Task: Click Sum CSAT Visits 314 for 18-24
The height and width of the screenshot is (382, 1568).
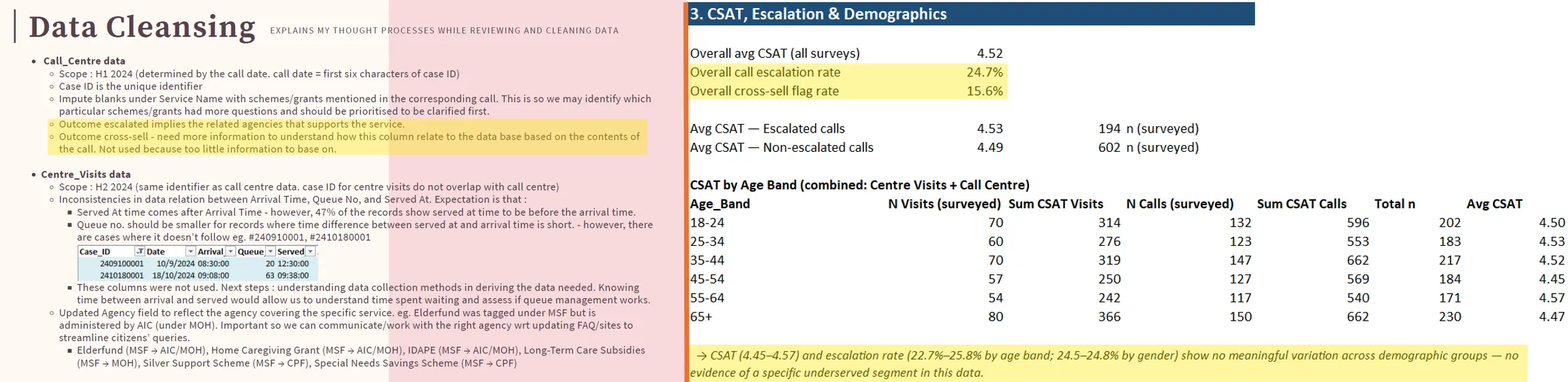Action: click(x=1109, y=223)
